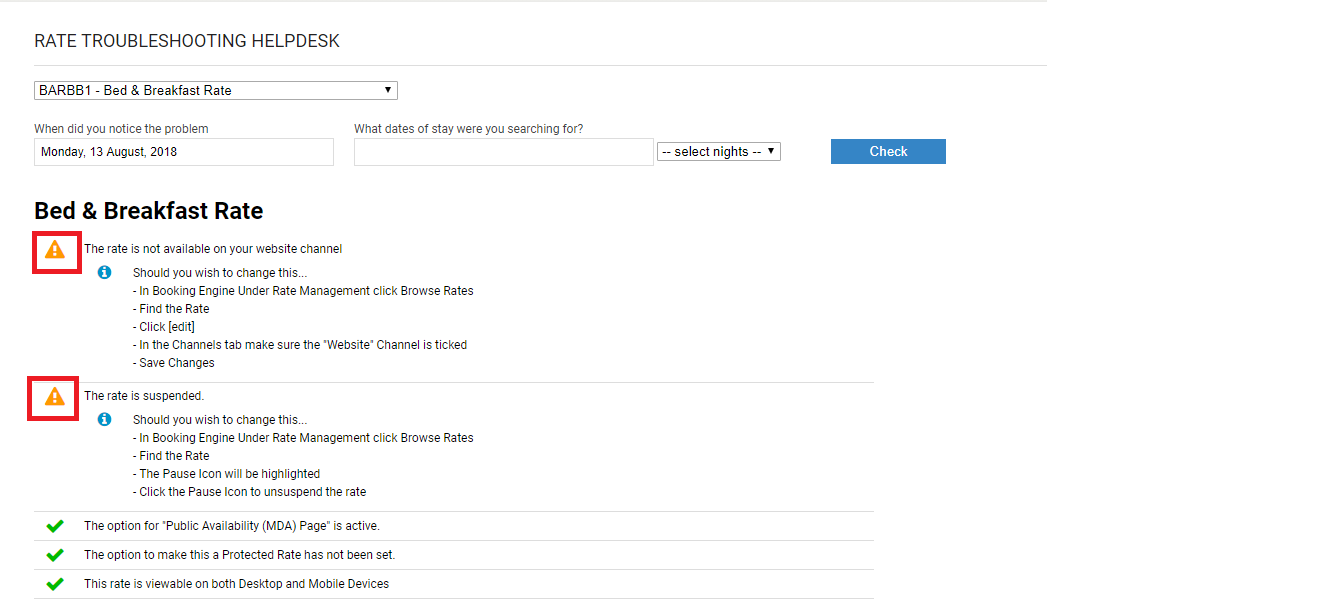Expand the select nights dropdown
The width and height of the screenshot is (1328, 606).
click(718, 152)
